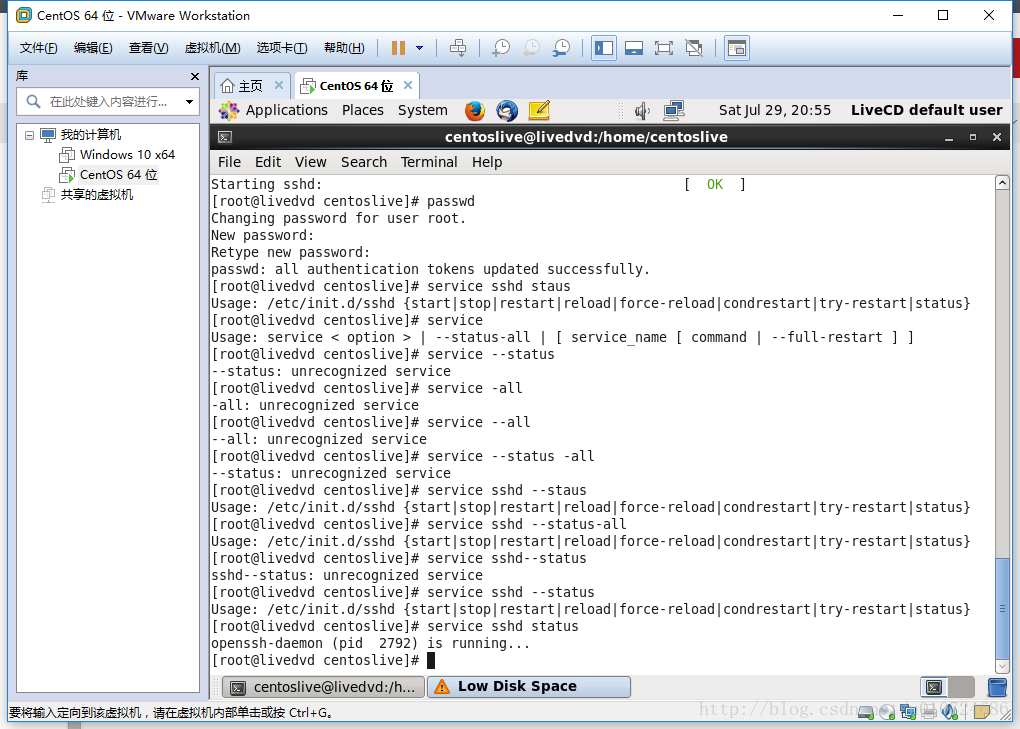Screen dimensions: 1020x729
Task: Switch to Unity mode
Action: coord(694,48)
